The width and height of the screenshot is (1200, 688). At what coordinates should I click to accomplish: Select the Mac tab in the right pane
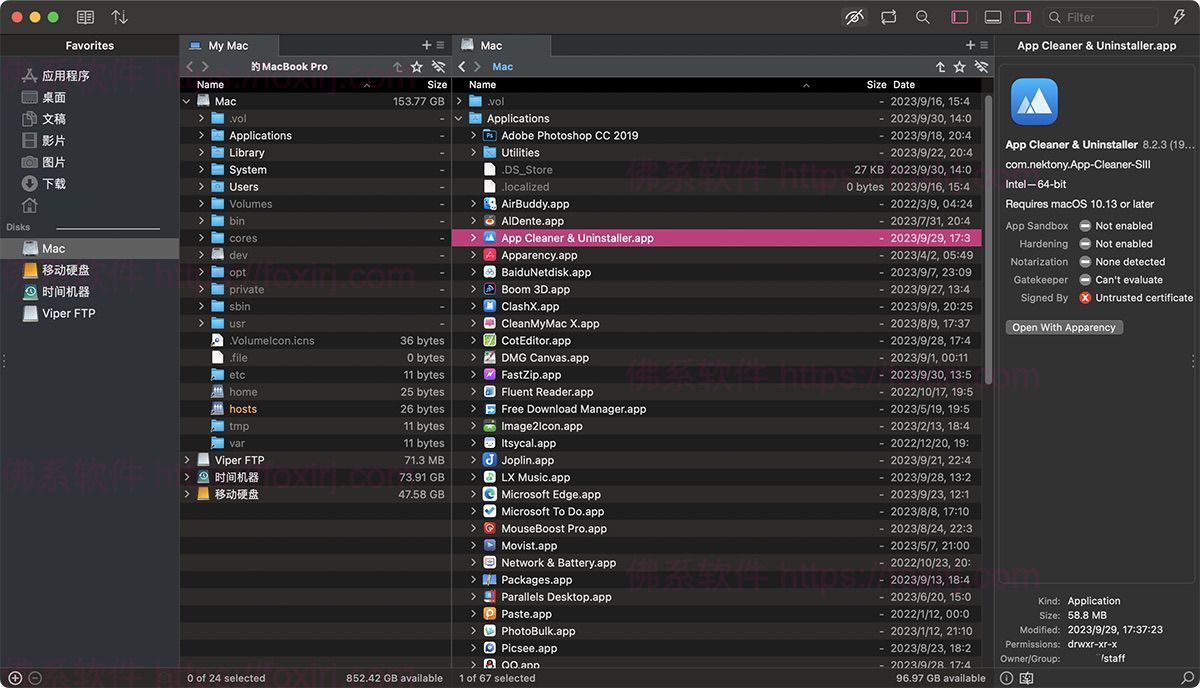491,46
